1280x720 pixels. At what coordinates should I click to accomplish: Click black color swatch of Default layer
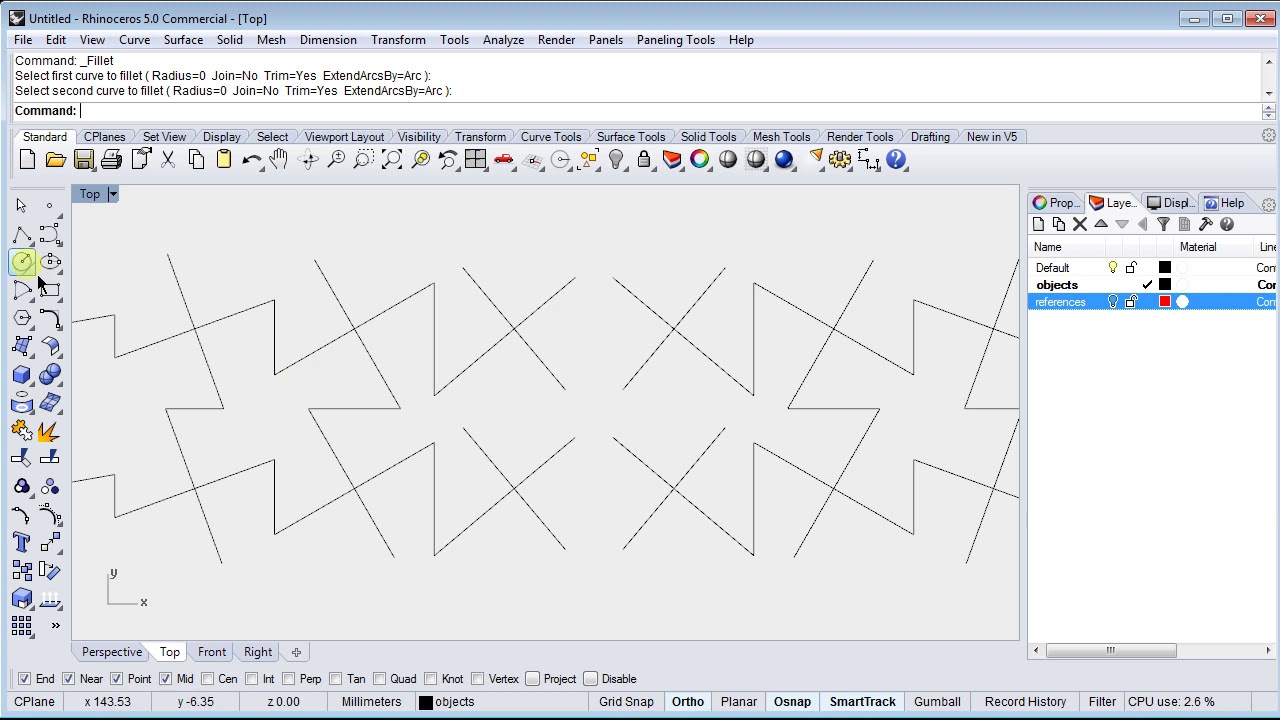click(x=1164, y=268)
